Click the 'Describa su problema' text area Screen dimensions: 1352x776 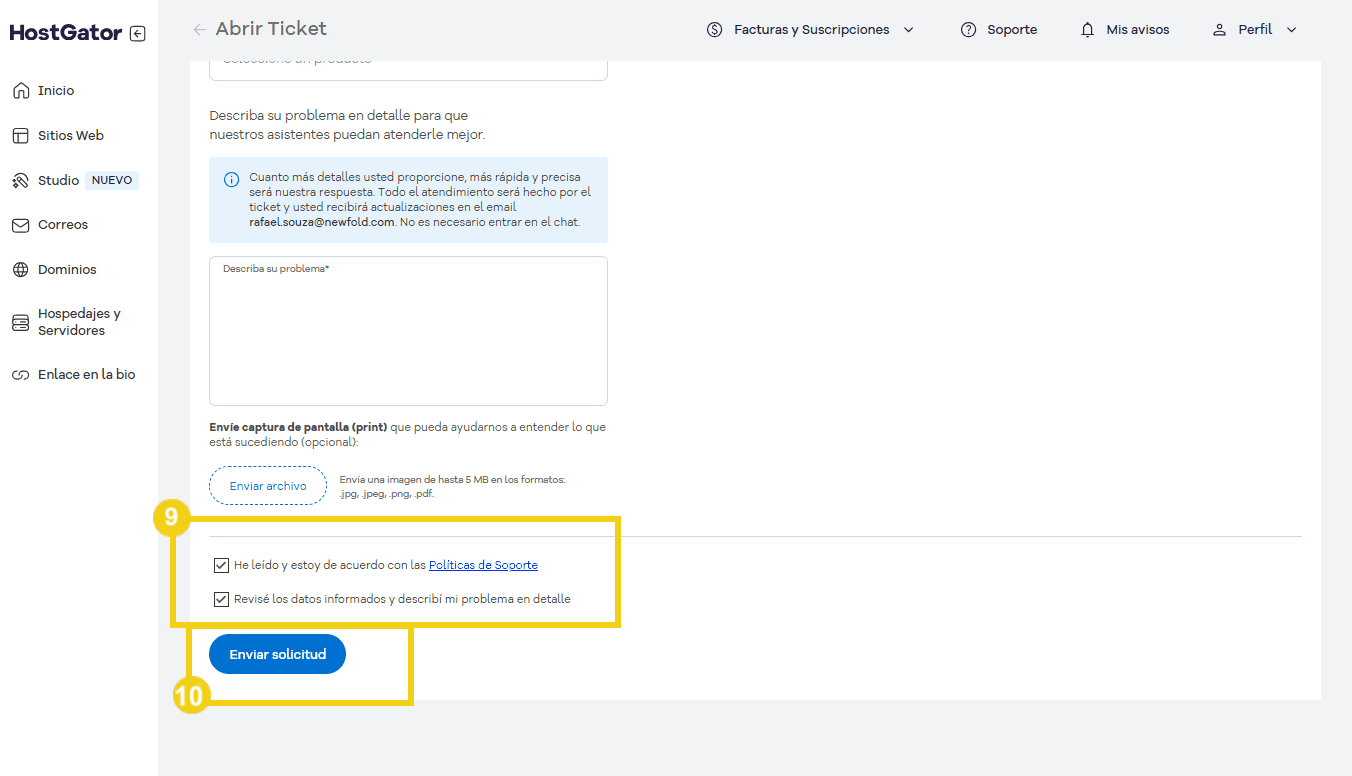[408, 335]
